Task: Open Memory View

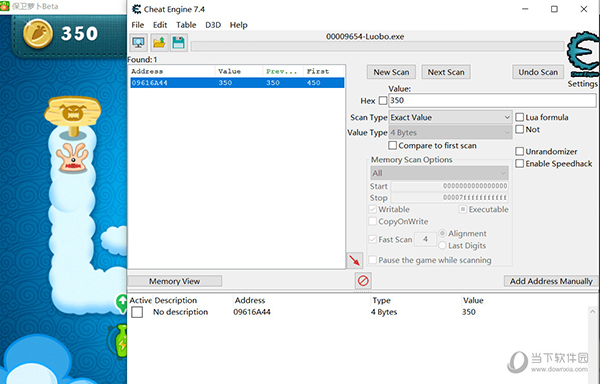Action: [174, 281]
